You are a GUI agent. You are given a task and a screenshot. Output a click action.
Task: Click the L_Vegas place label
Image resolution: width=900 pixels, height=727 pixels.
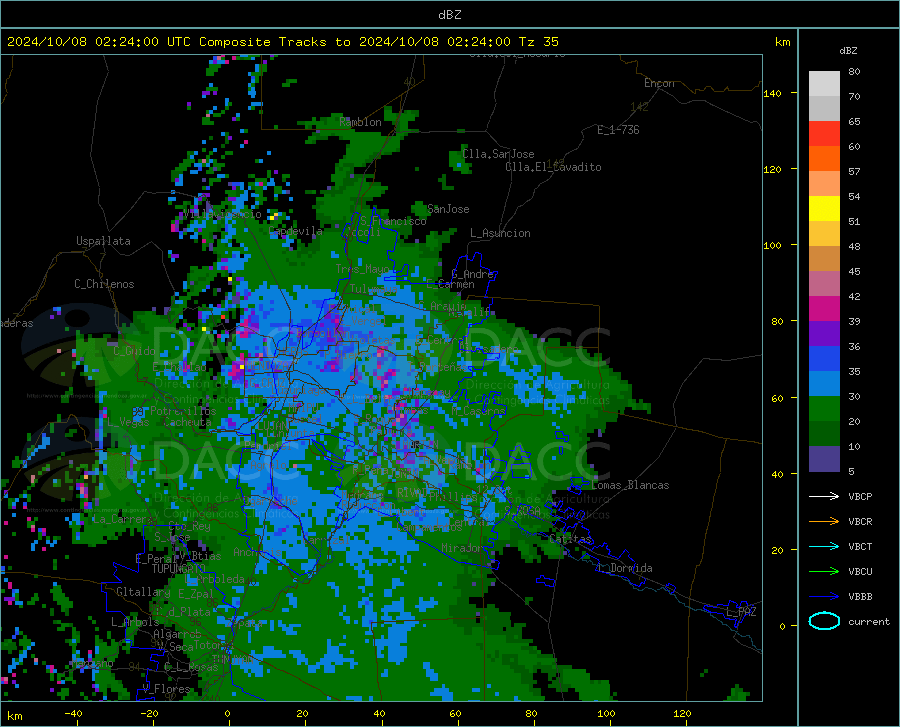click(128, 422)
